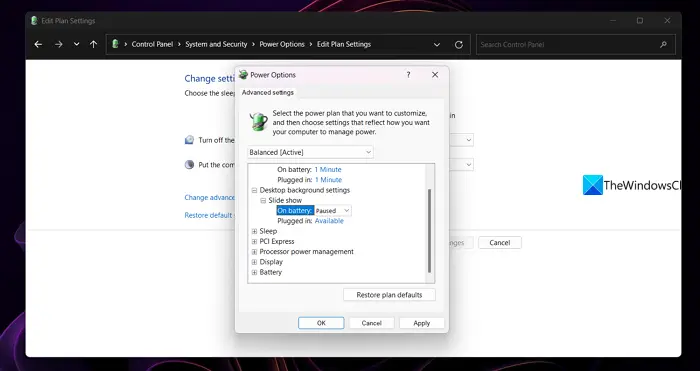Click Restore default settings link in background window
The width and height of the screenshot is (700, 371).
click(x=210, y=215)
